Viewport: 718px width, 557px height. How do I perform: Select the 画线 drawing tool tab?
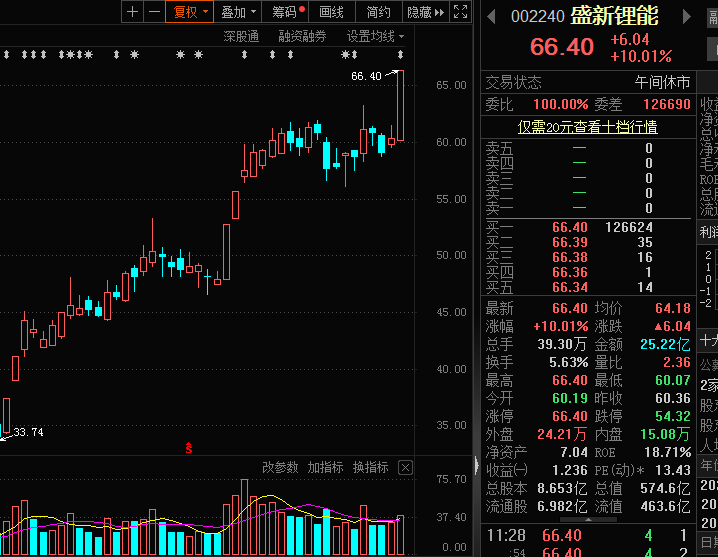click(x=332, y=12)
